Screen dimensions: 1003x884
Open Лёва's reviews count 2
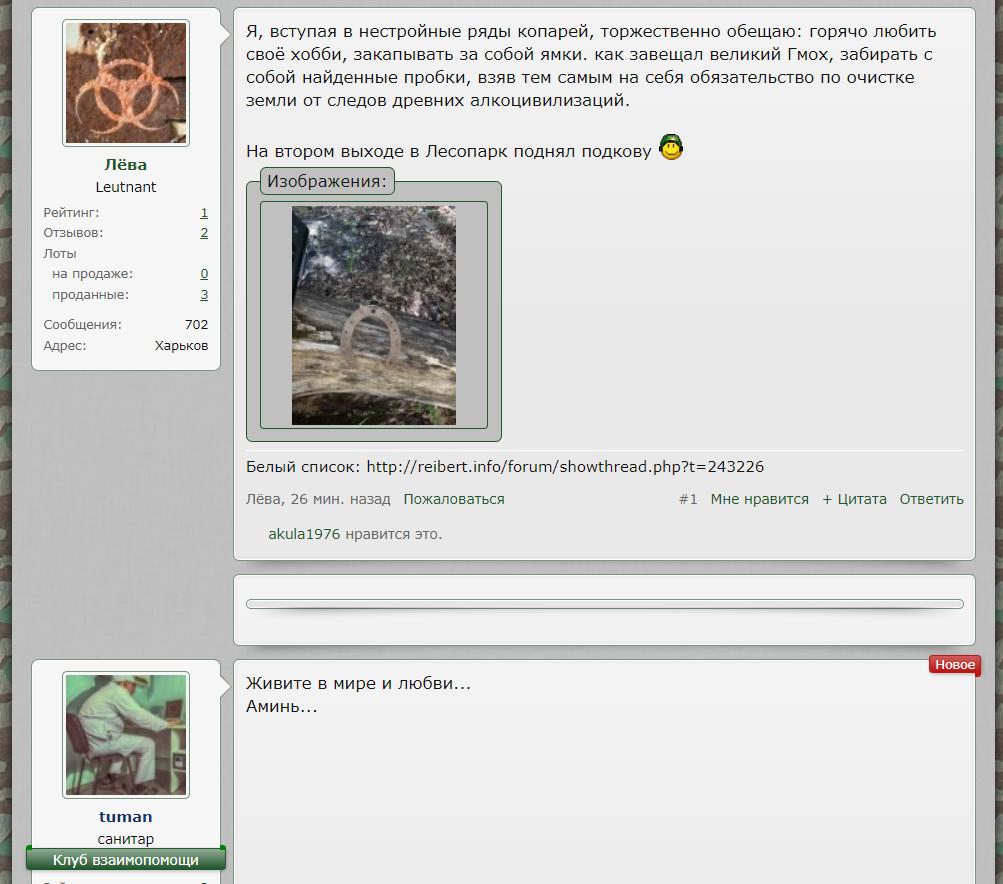(x=204, y=233)
